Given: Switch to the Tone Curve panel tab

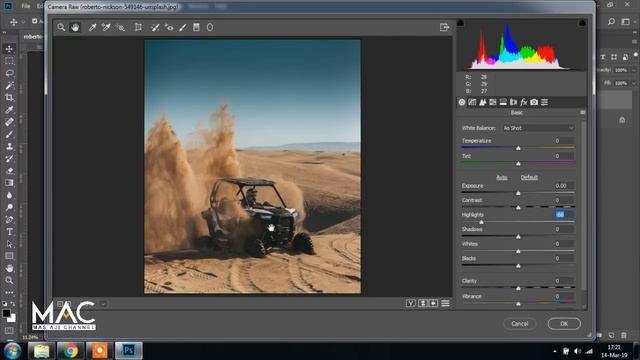Looking at the screenshot, I should 472,102.
